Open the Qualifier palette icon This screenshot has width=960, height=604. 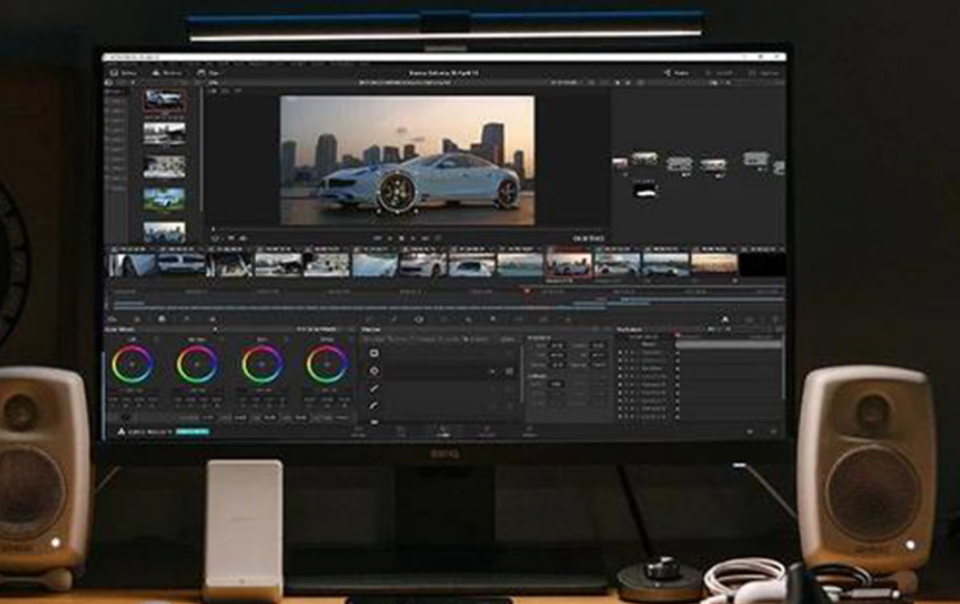pyautogui.click(x=394, y=319)
